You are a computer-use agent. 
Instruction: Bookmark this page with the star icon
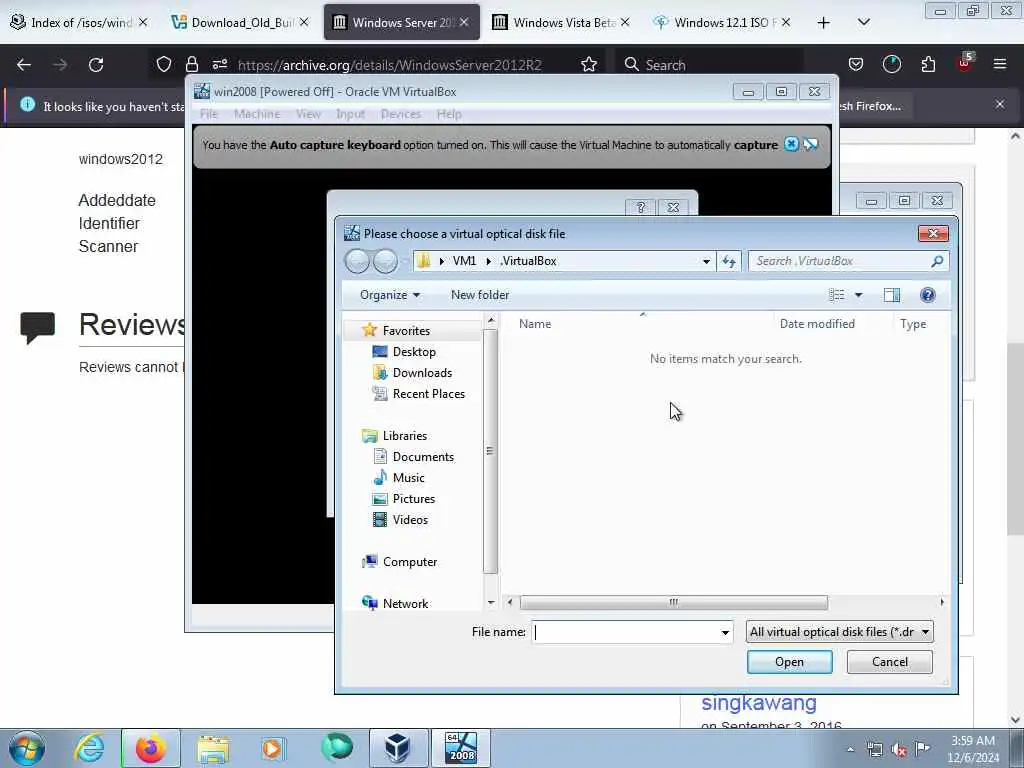pos(589,64)
